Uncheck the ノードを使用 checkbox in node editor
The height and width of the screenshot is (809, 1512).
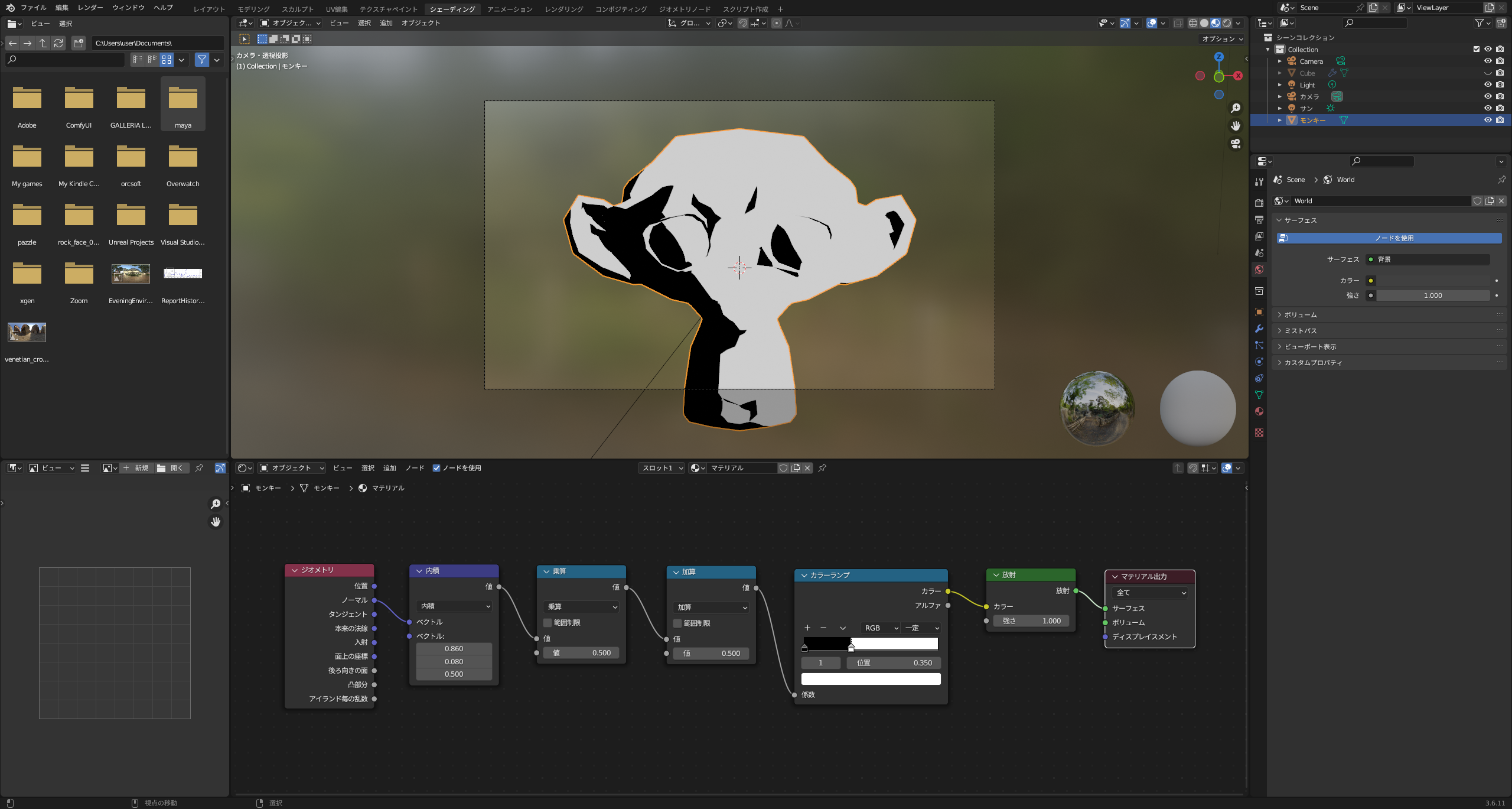click(436, 468)
